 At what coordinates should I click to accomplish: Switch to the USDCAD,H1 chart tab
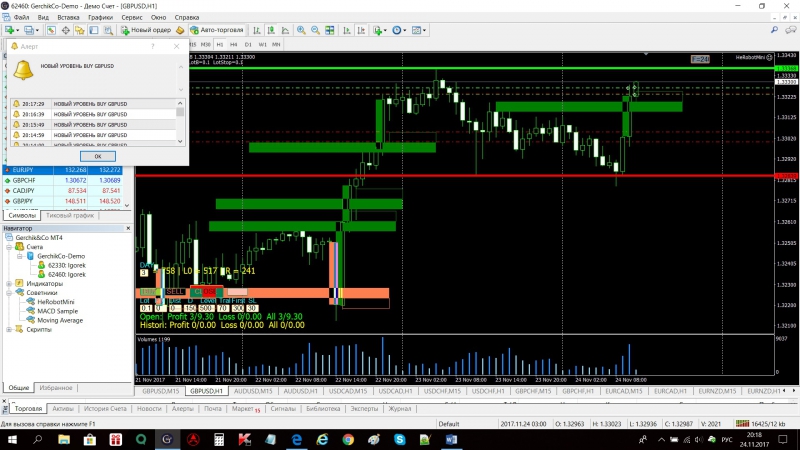395,391
